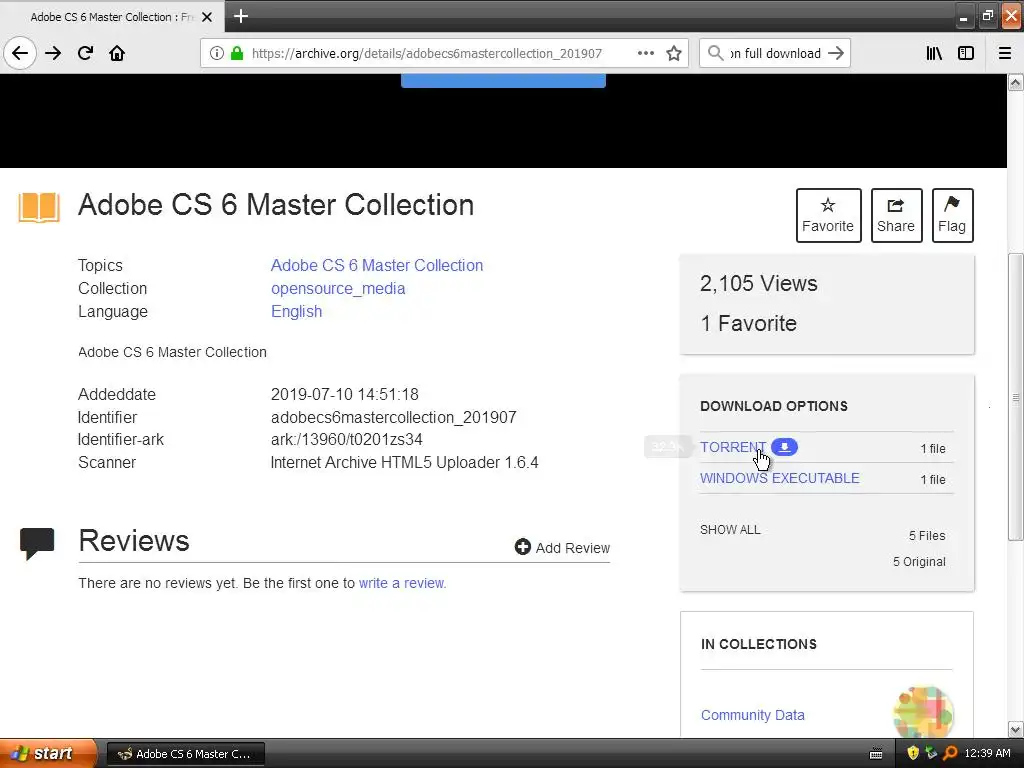Click the blue button above the black banner
Image resolution: width=1024 pixels, height=768 pixels.
pyautogui.click(x=503, y=80)
